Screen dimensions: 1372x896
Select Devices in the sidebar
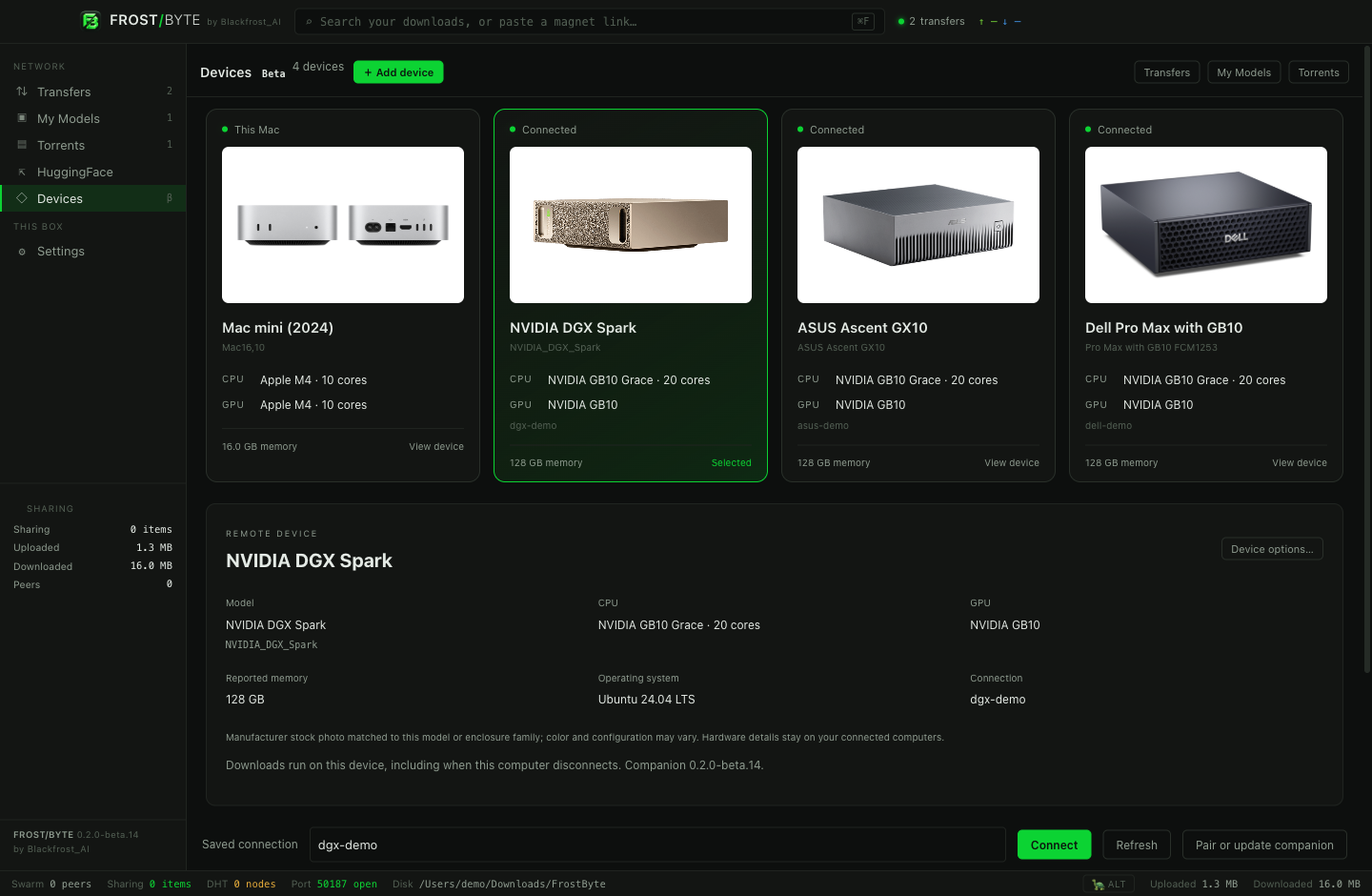(93, 198)
